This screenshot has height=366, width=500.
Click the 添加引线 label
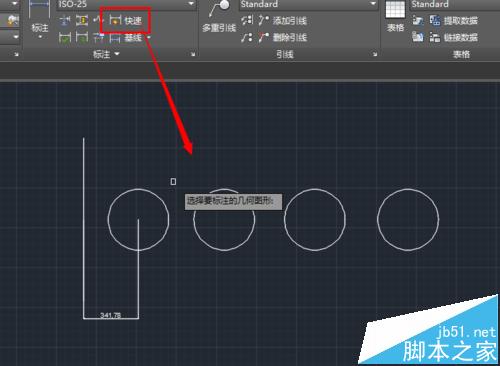[290, 21]
